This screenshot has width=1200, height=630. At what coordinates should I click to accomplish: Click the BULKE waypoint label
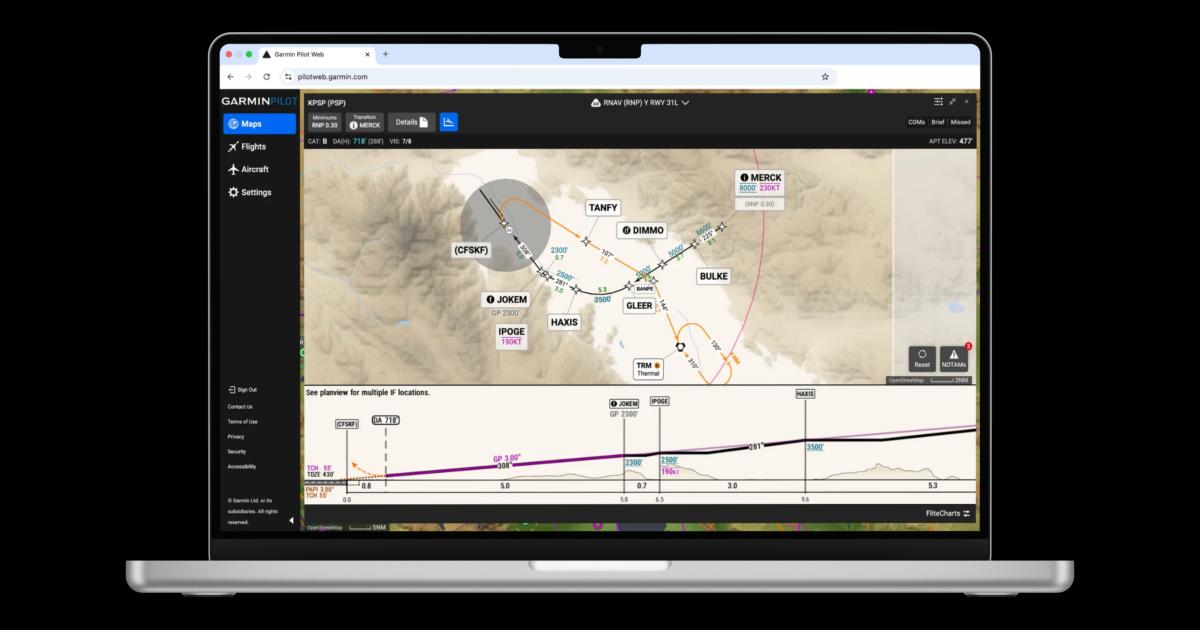coord(714,275)
